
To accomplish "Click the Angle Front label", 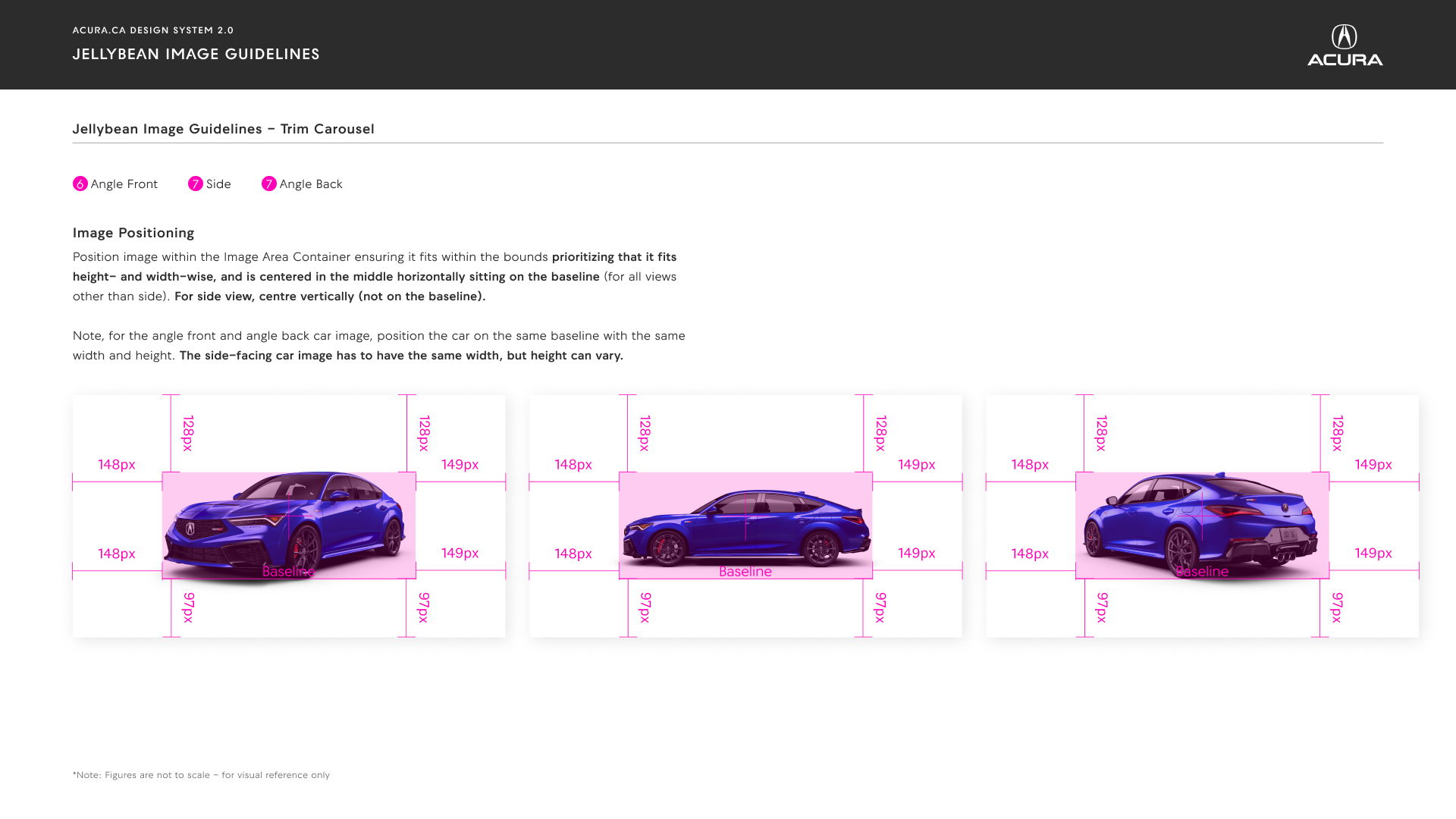I will tap(124, 184).
